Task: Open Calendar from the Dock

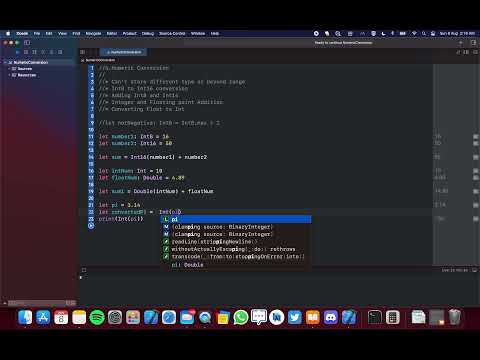Action: 61,317
